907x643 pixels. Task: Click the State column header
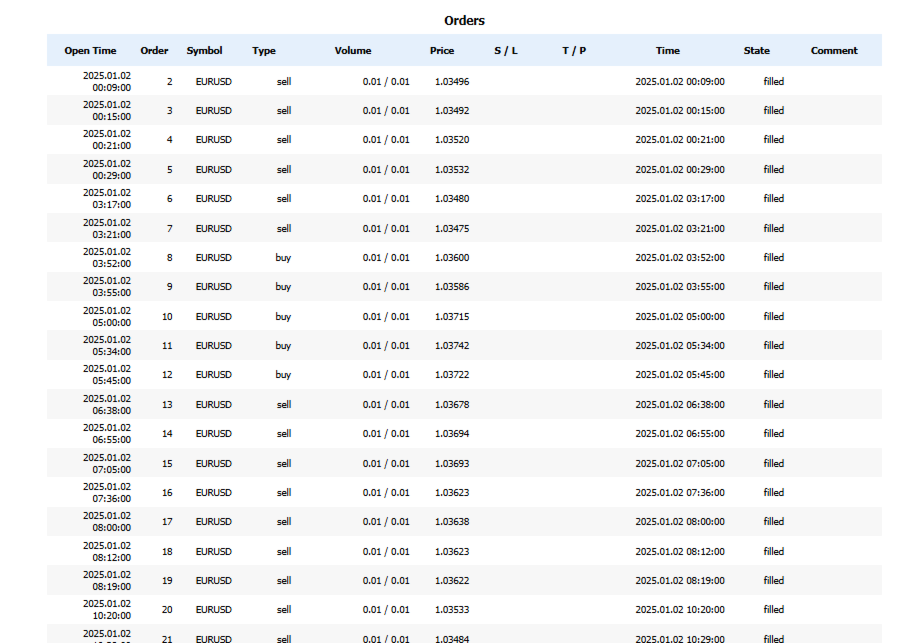(x=757, y=50)
